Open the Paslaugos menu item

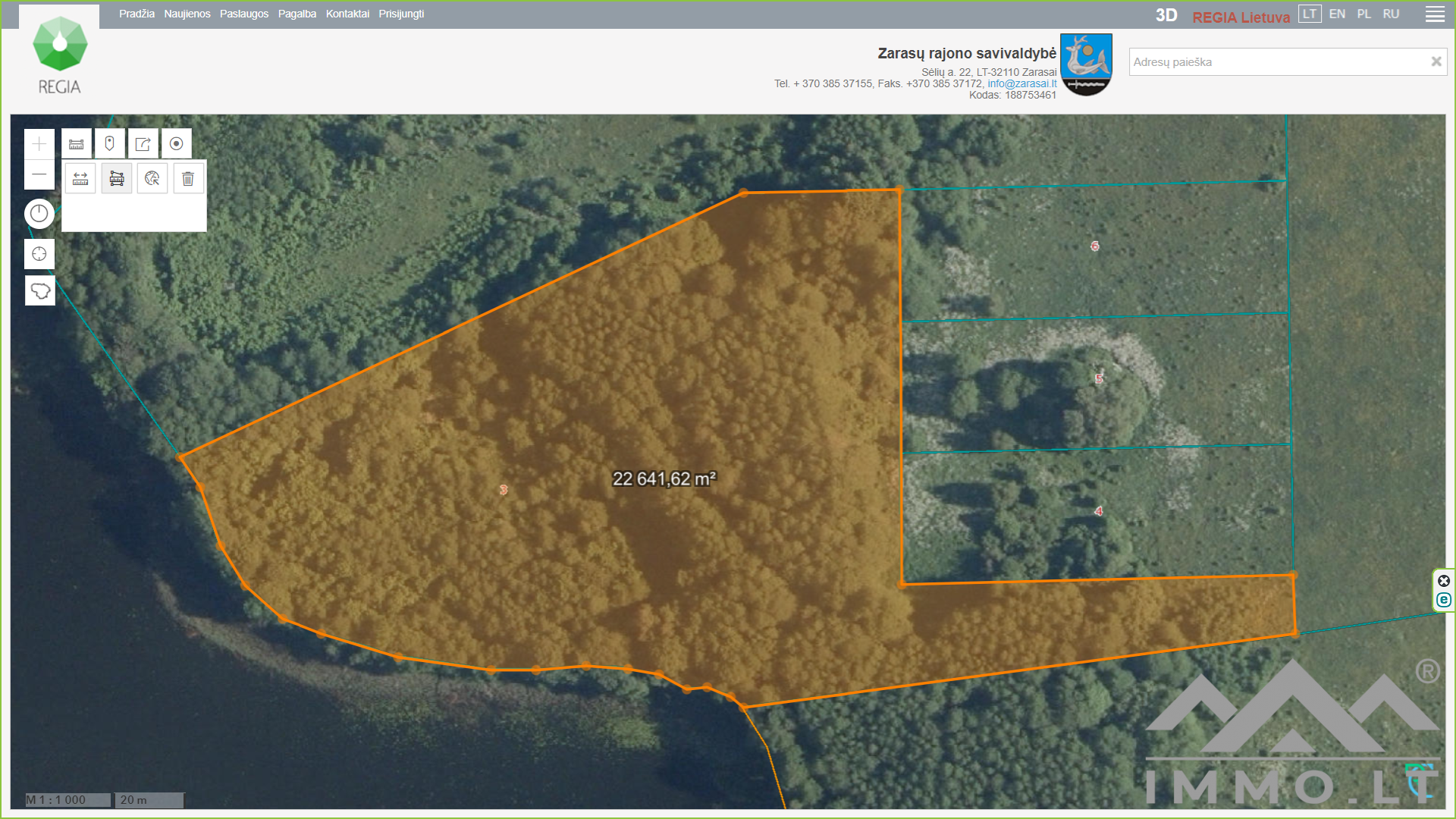click(x=244, y=14)
